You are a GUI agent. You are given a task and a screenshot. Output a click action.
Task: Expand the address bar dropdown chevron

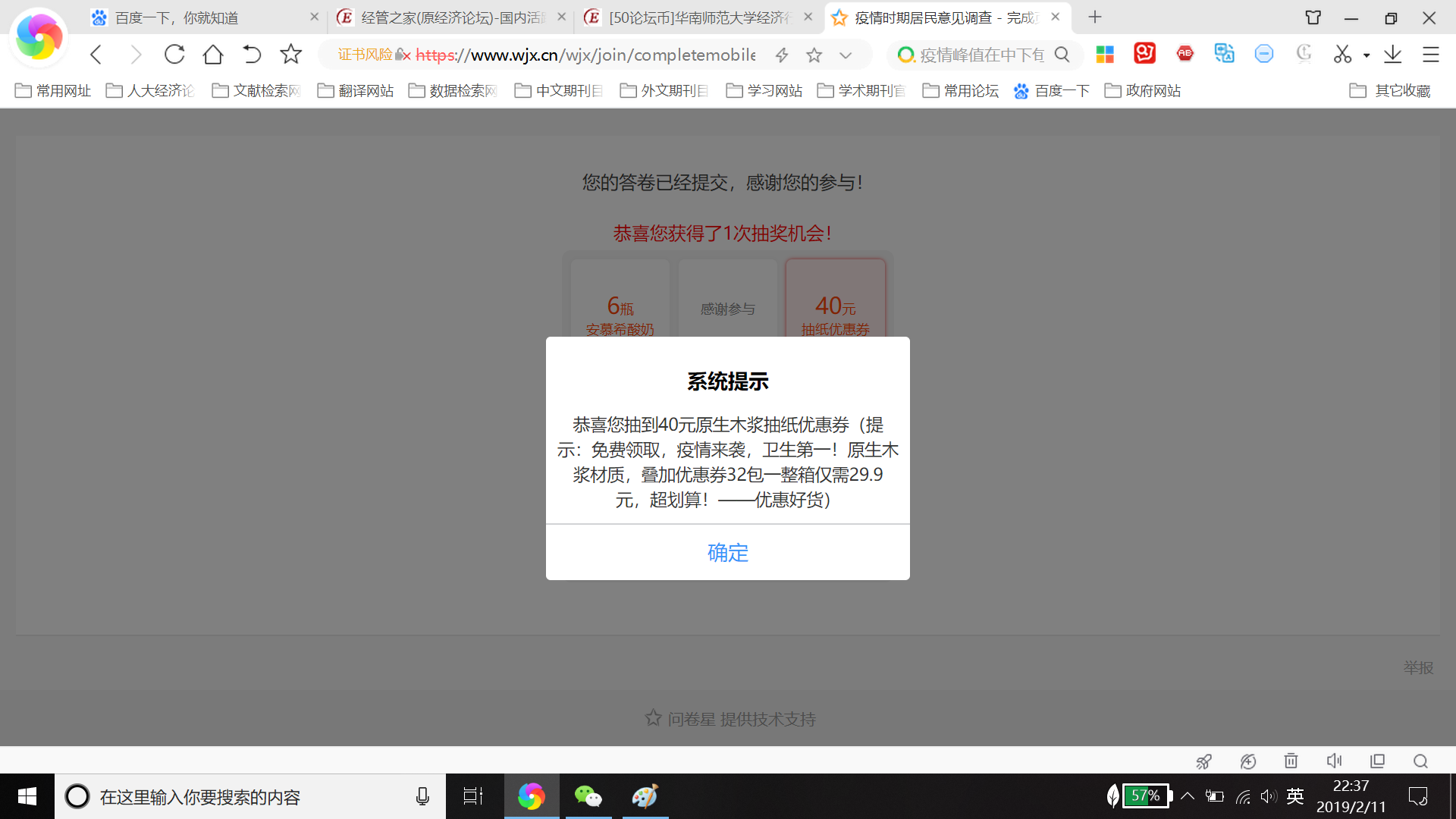tap(846, 55)
